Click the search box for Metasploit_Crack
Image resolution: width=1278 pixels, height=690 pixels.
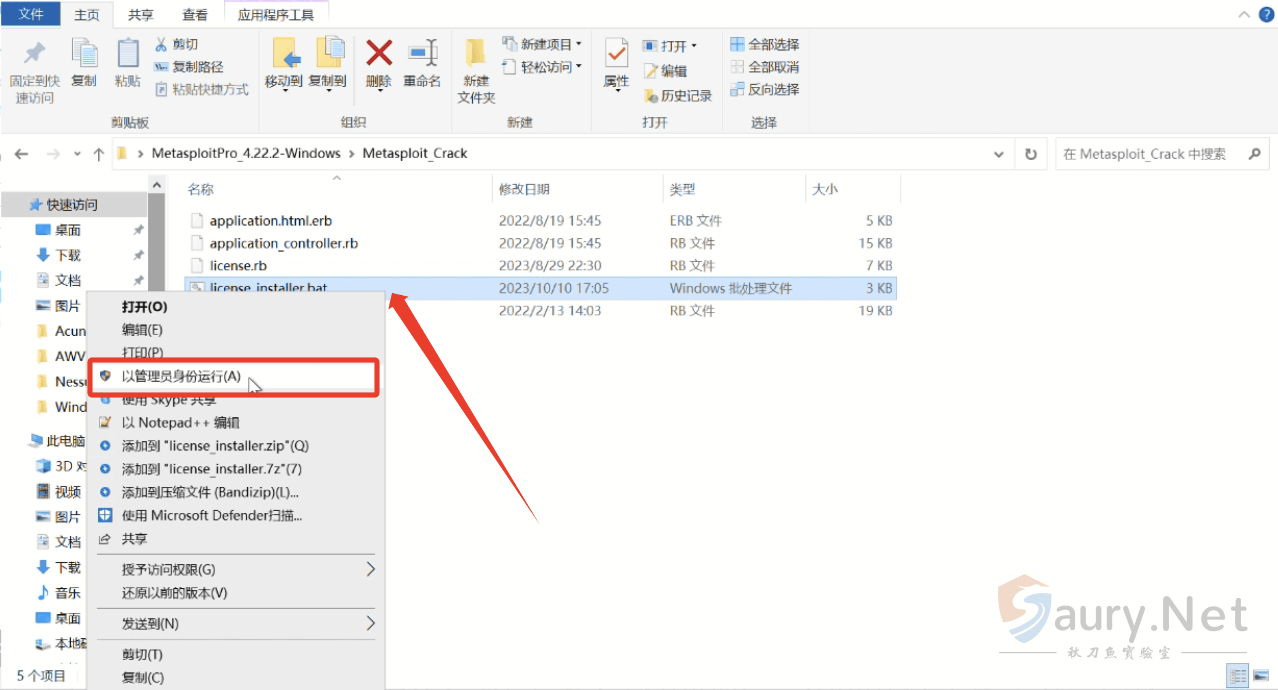1150,154
